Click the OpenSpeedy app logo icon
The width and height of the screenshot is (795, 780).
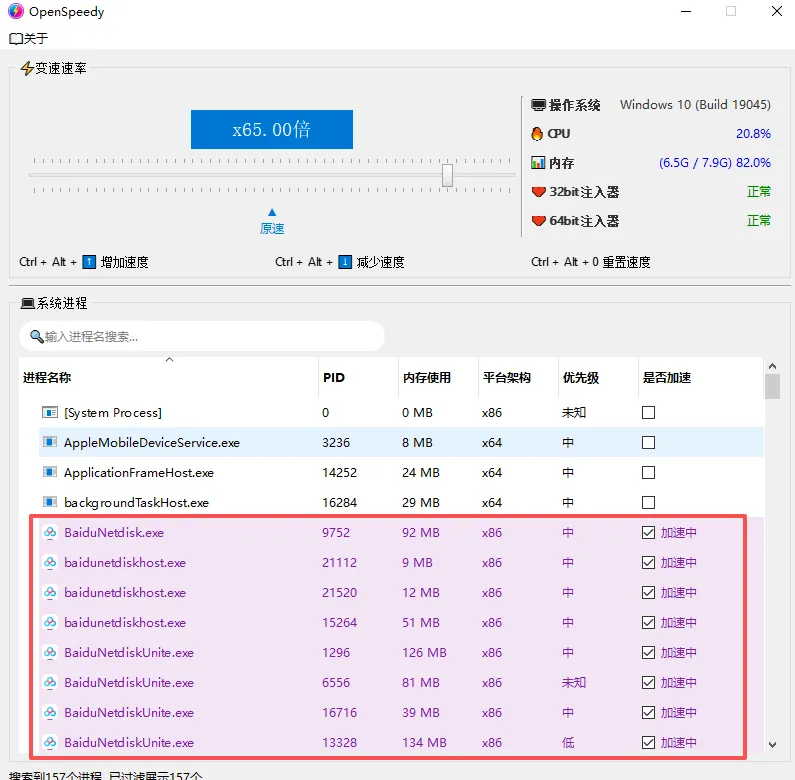(16, 11)
